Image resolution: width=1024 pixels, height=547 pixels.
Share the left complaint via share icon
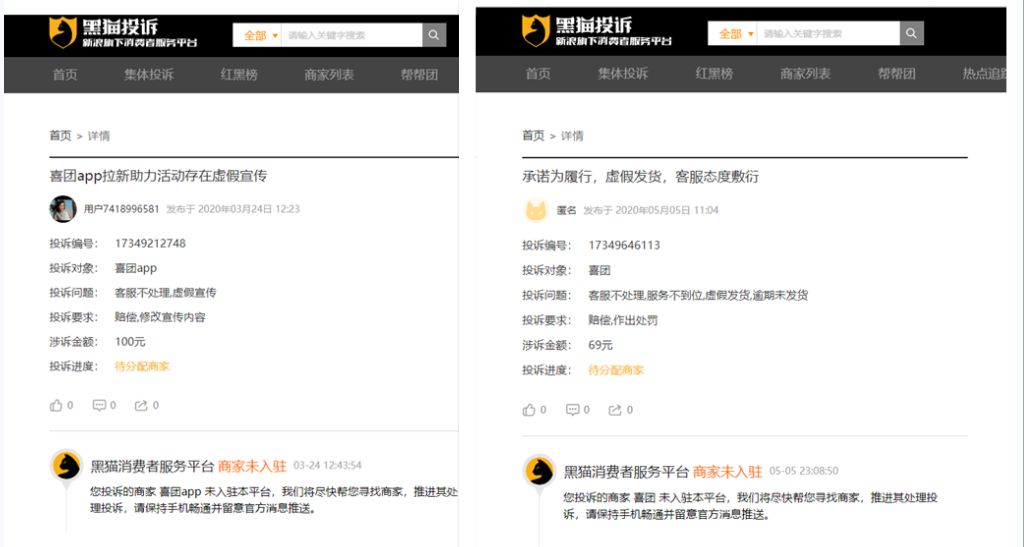[x=141, y=405]
